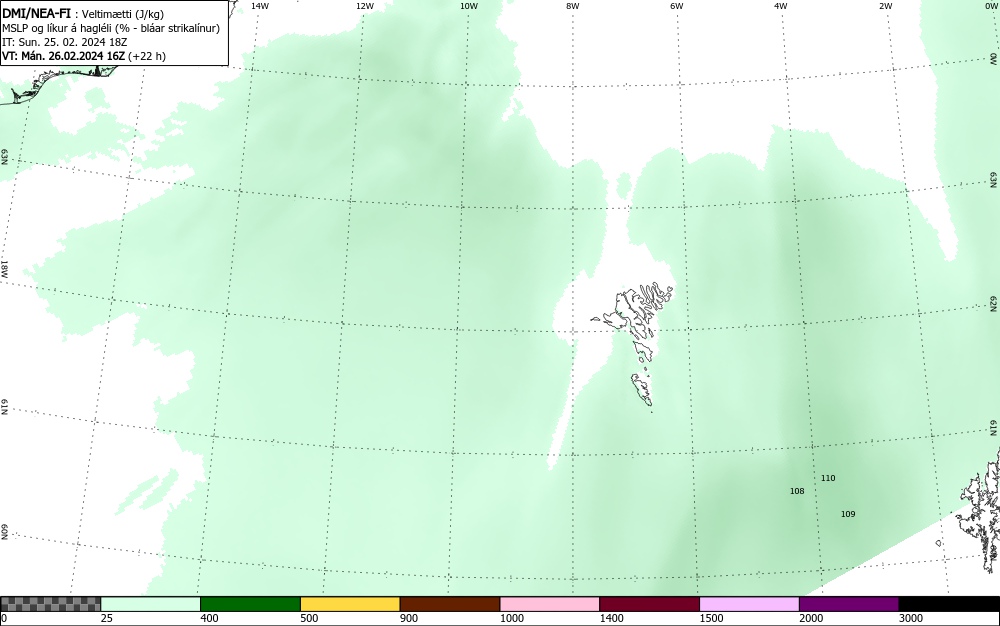Click the purple 2000-3000 legend swatch
Viewport: 1000px width, 626px height.
[x=849, y=604]
